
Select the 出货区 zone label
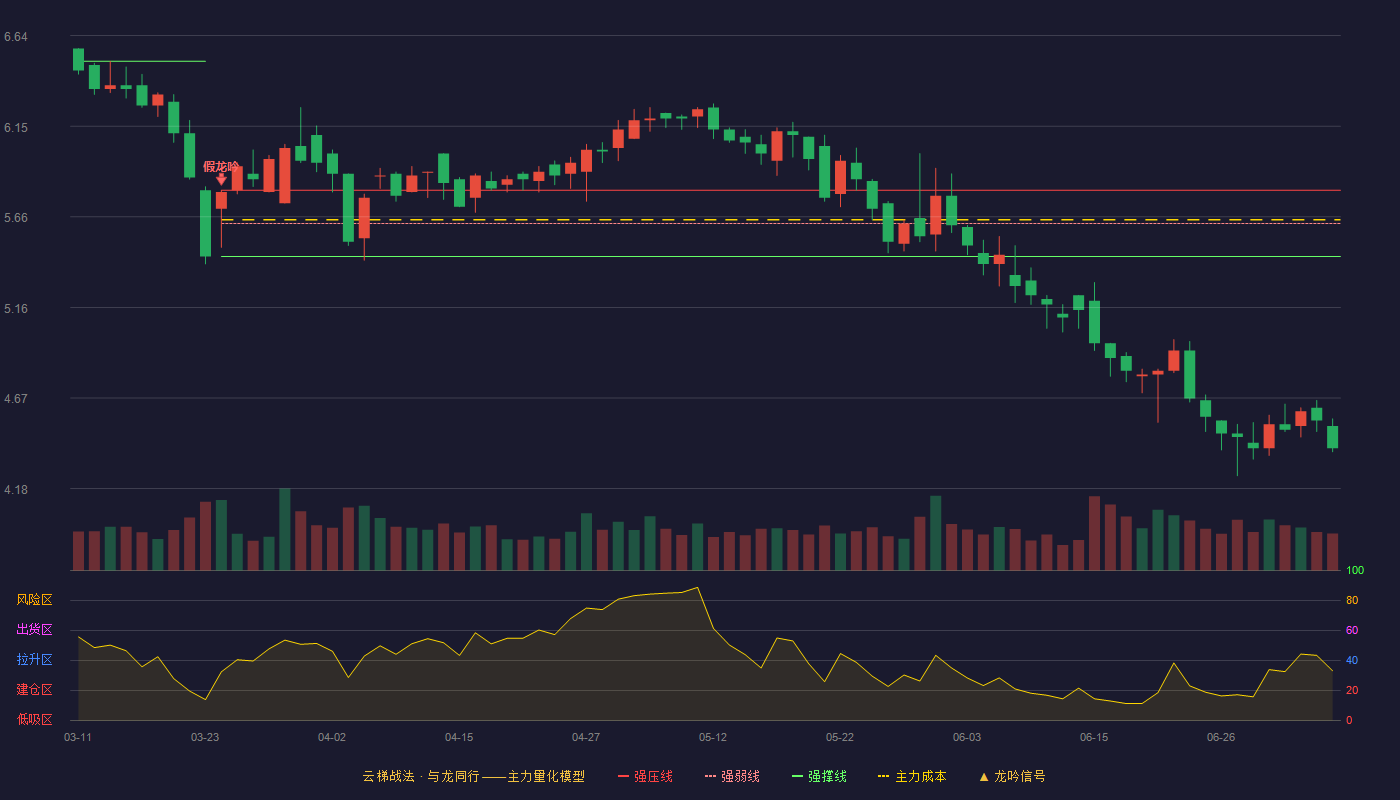click(x=34, y=630)
